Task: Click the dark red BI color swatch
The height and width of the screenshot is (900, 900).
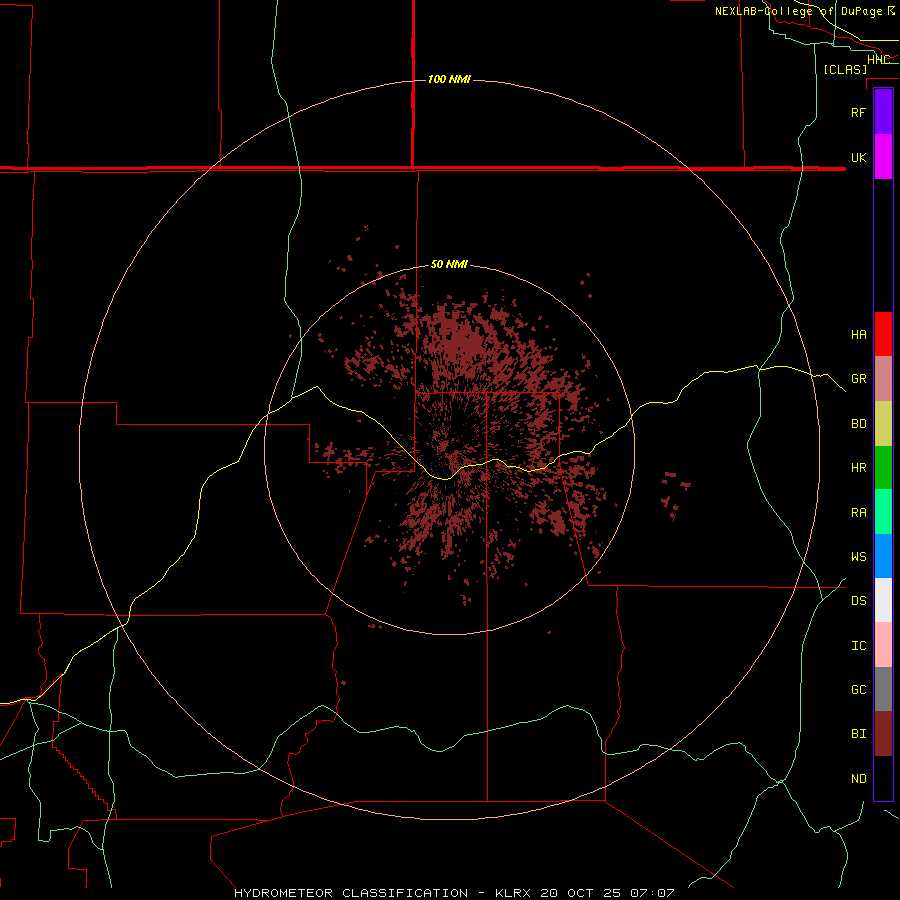Action: tap(883, 734)
